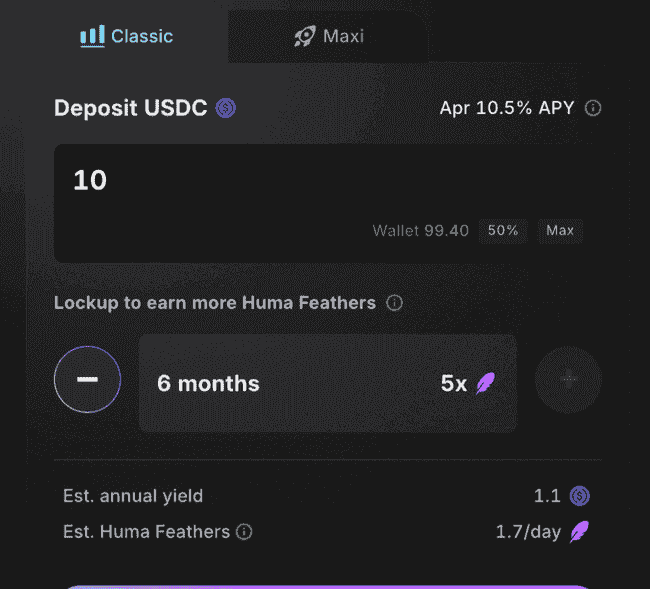The width and height of the screenshot is (650, 589).
Task: Switch to the Classic tab
Action: pyautogui.click(x=127, y=36)
